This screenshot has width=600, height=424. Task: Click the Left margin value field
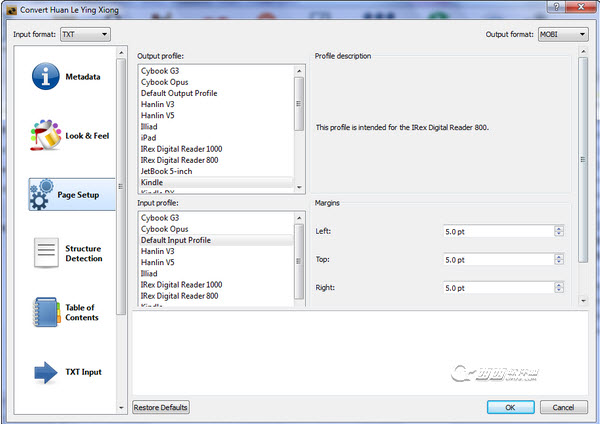click(498, 231)
